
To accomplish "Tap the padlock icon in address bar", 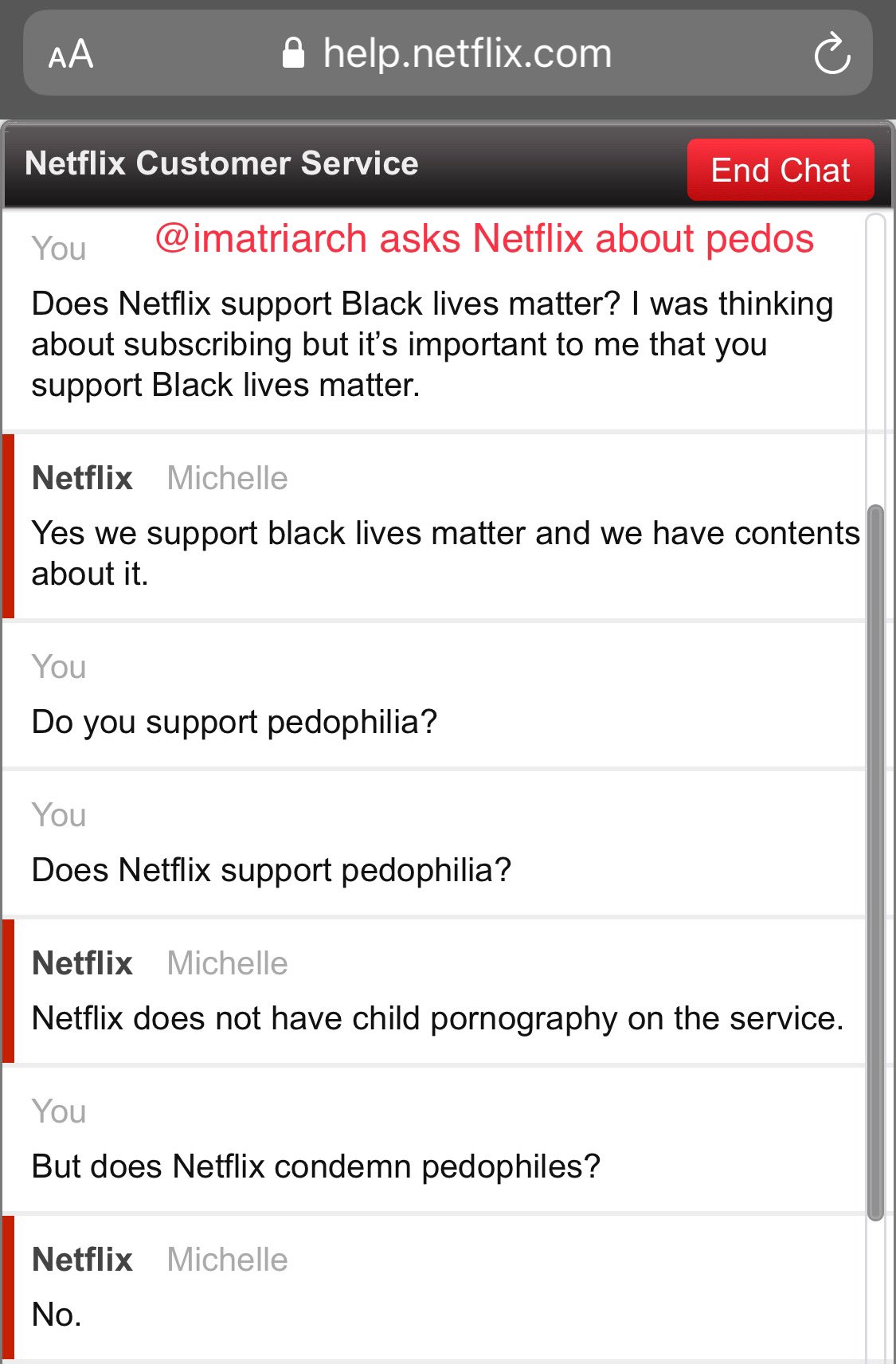I will pos(294,54).
